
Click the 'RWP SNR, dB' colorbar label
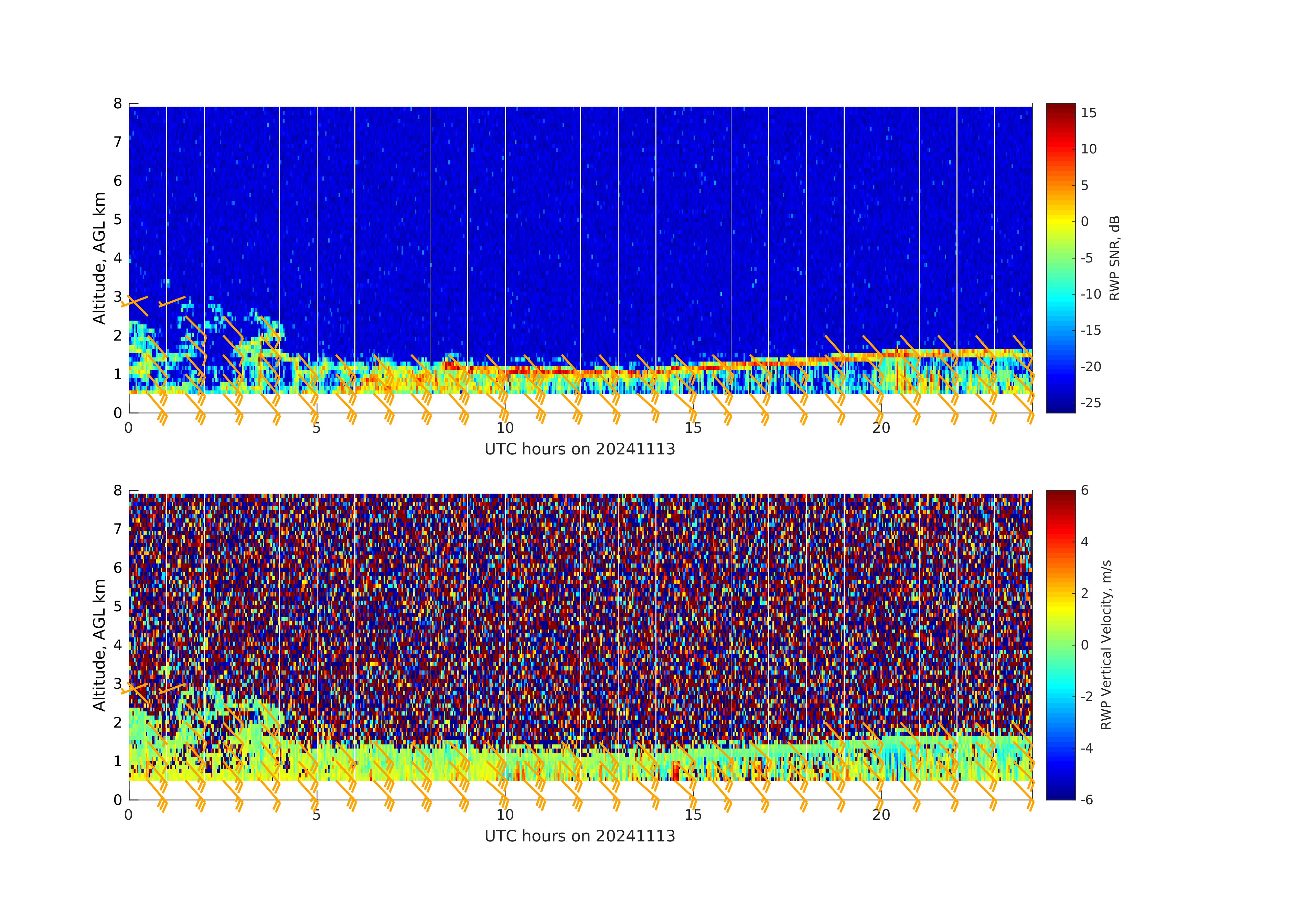pos(1114,258)
